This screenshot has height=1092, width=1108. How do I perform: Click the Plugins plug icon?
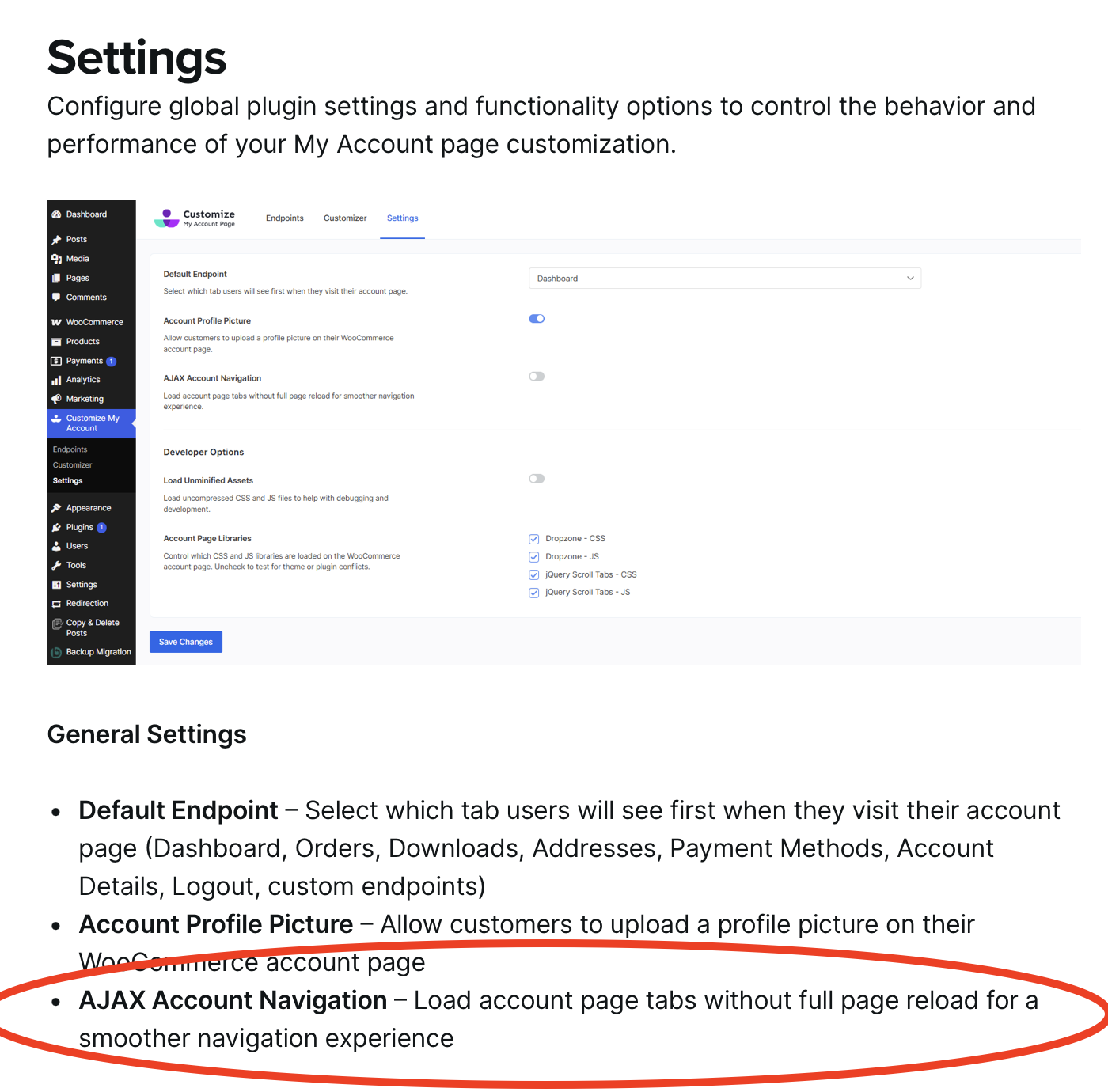(56, 527)
